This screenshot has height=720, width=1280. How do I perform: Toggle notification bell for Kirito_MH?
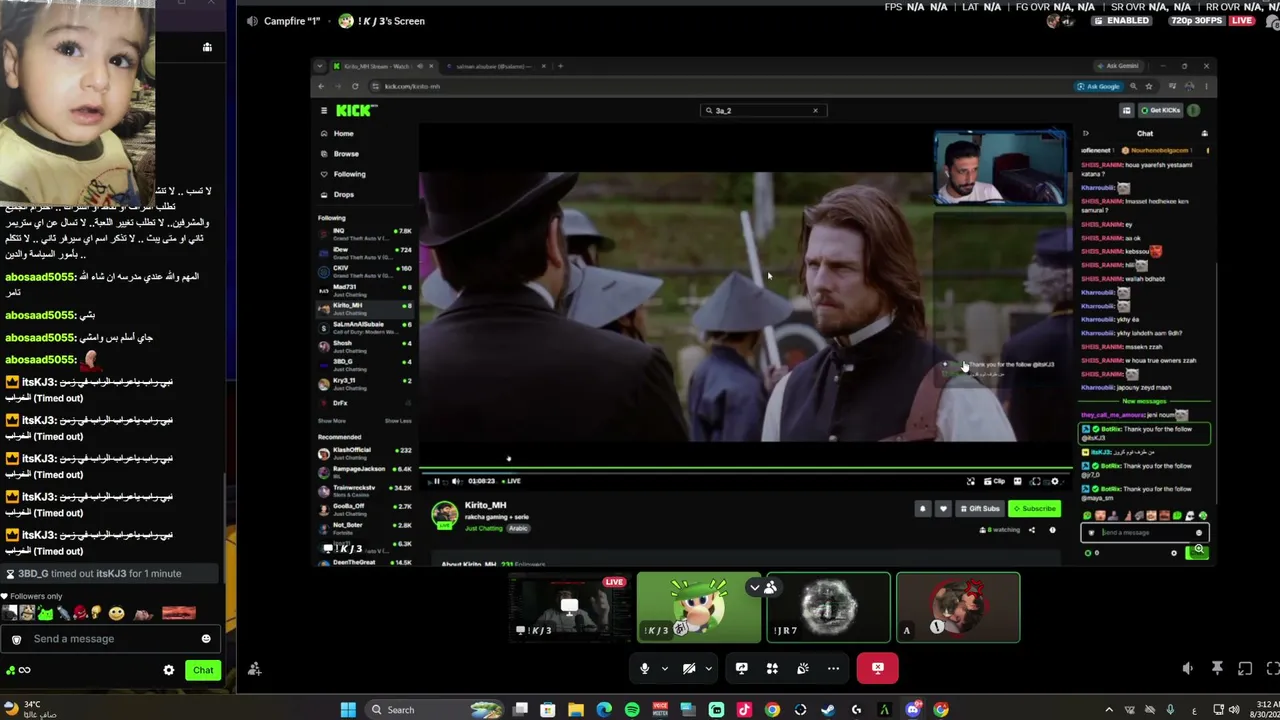click(923, 509)
